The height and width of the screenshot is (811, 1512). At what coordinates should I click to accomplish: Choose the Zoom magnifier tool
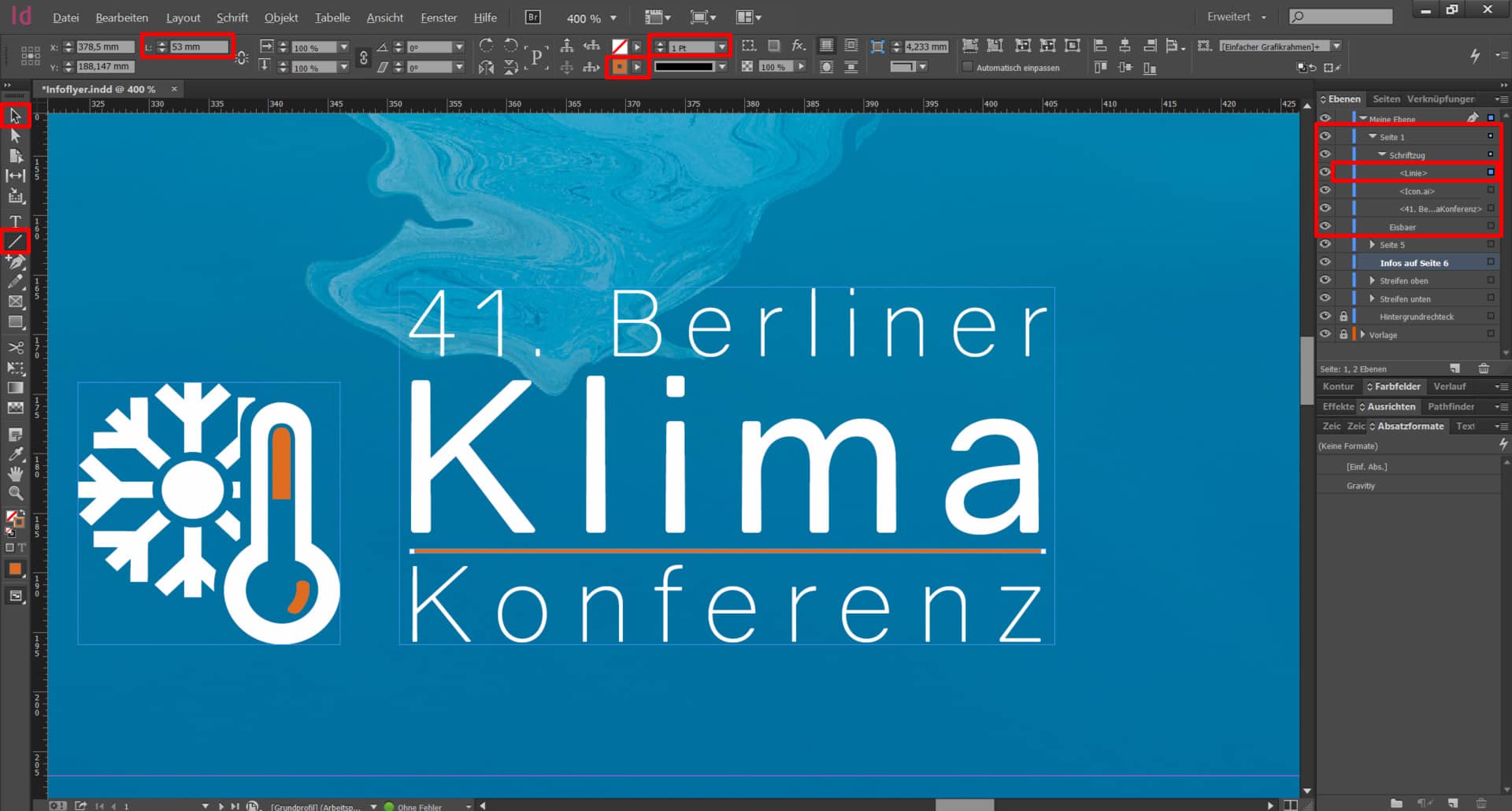(15, 493)
